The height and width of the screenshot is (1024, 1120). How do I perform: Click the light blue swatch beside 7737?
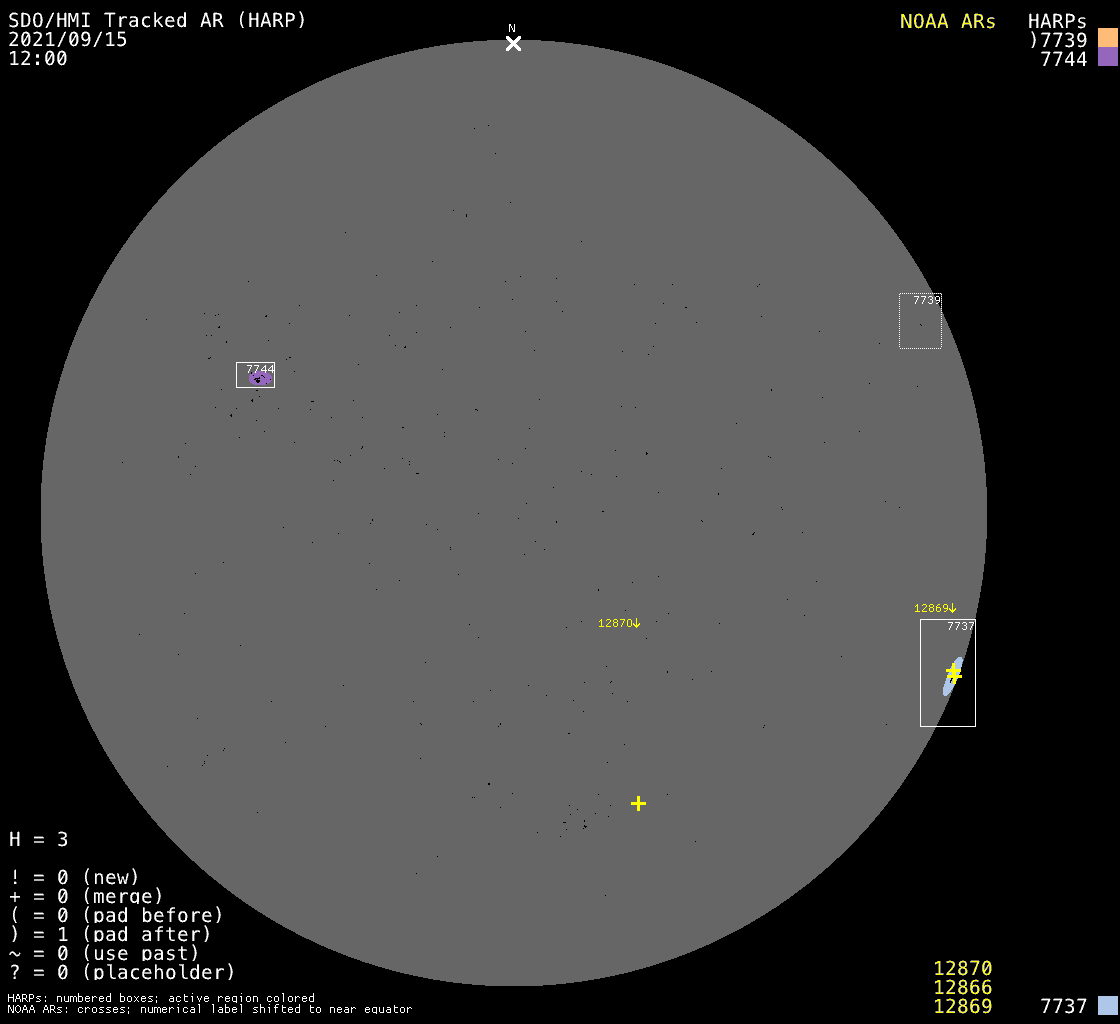click(1107, 1006)
